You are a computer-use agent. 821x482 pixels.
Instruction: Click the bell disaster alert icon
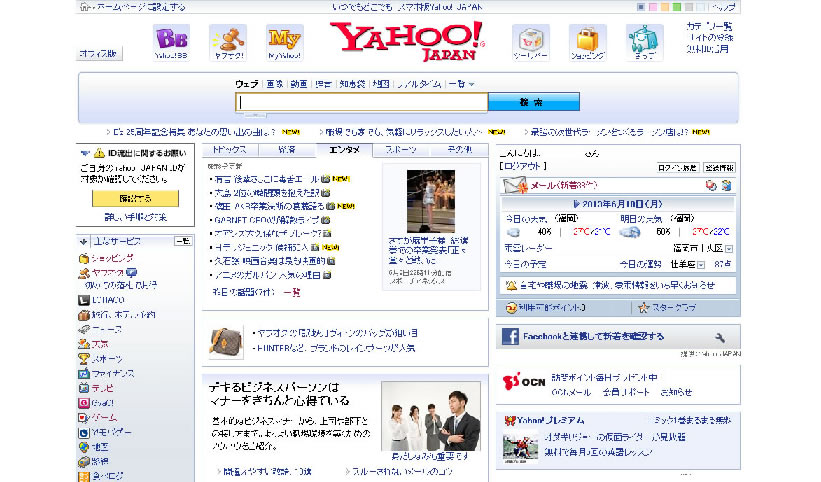[x=511, y=285]
